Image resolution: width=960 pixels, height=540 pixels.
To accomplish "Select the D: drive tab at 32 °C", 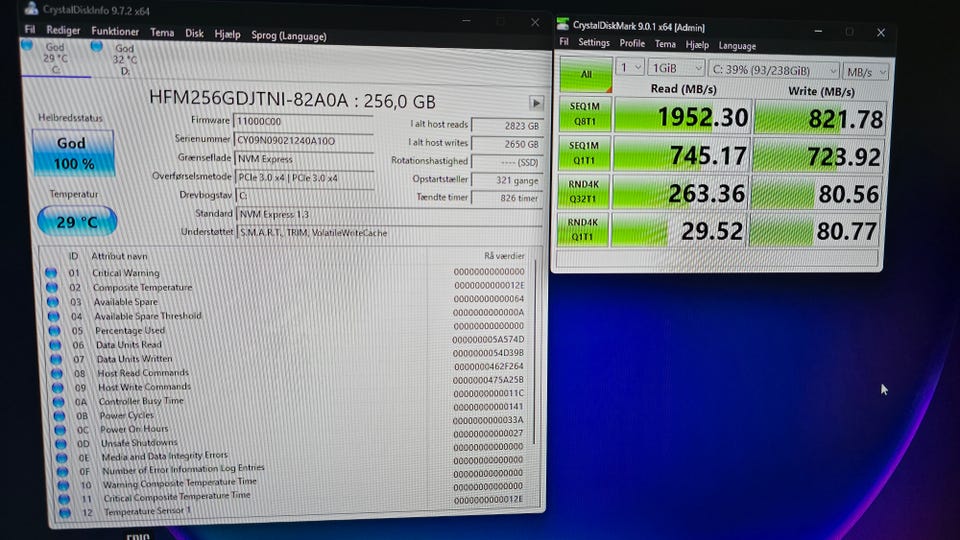I will tap(124, 59).
